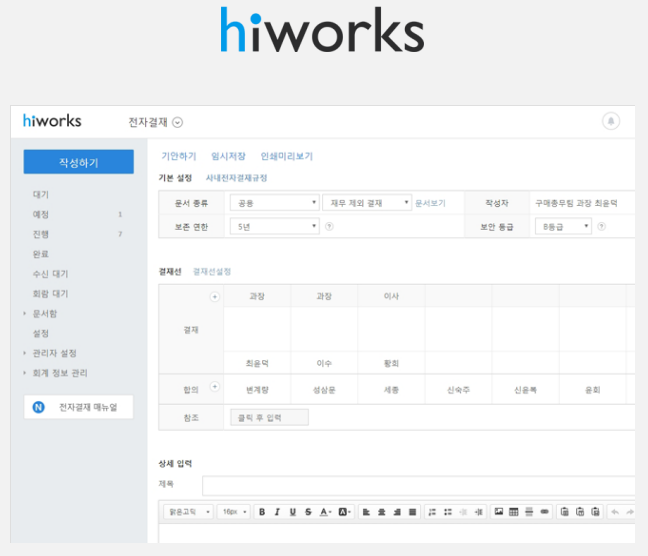Insert a table into the document
This screenshot has width=648, height=556.
point(514,512)
